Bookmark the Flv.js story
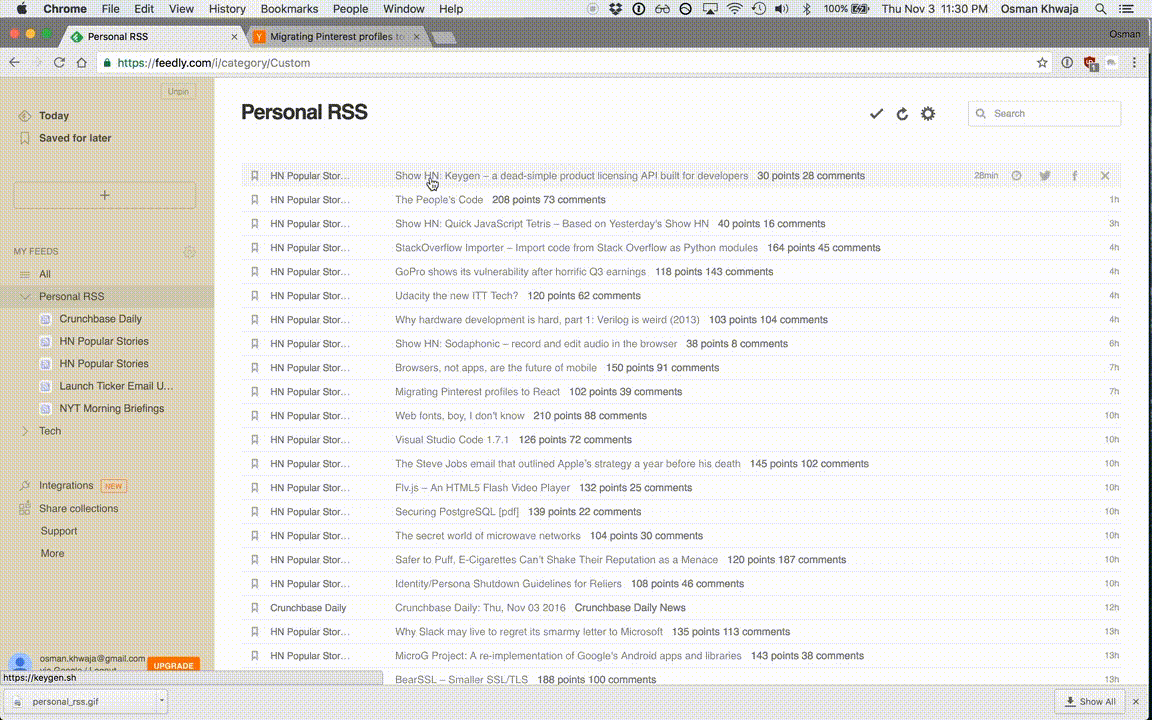Viewport: 1152px width, 720px height. click(255, 488)
